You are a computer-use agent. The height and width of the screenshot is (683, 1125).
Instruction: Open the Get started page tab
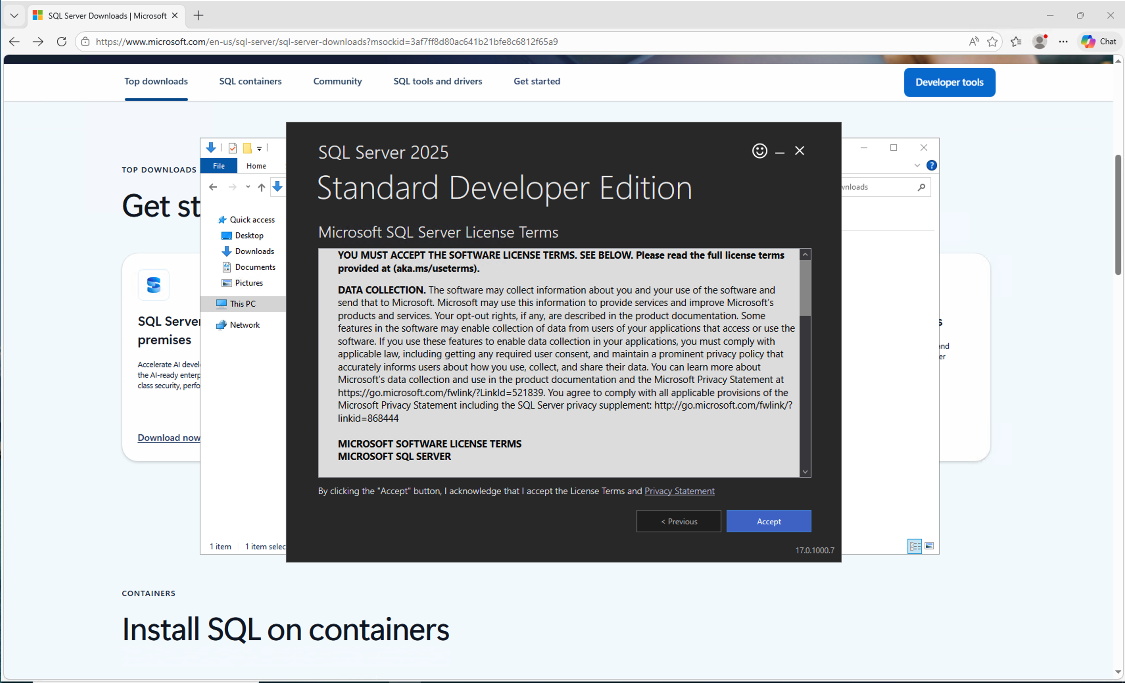click(x=537, y=82)
